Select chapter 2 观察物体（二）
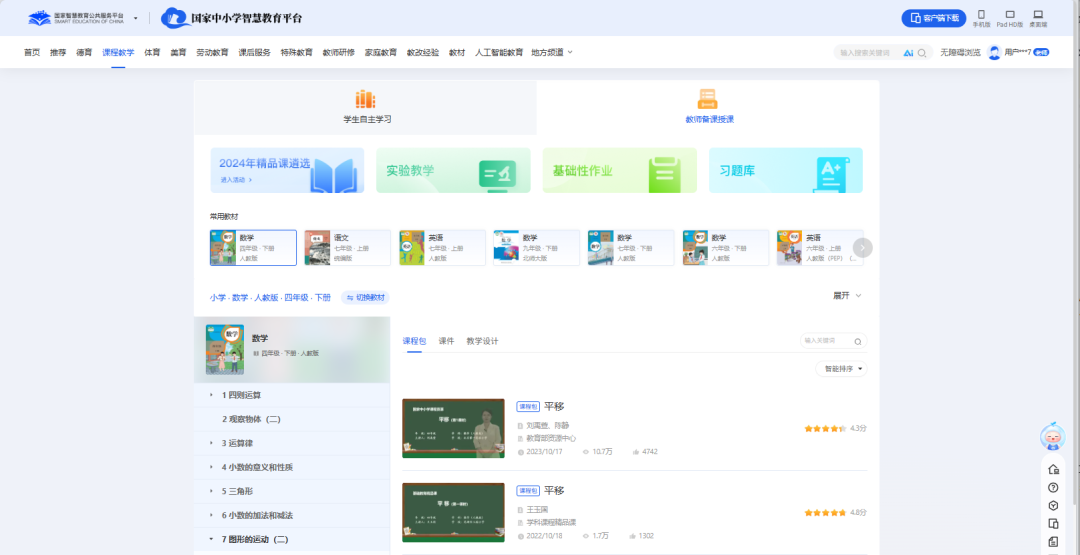The image size is (1080, 555). click(x=292, y=419)
